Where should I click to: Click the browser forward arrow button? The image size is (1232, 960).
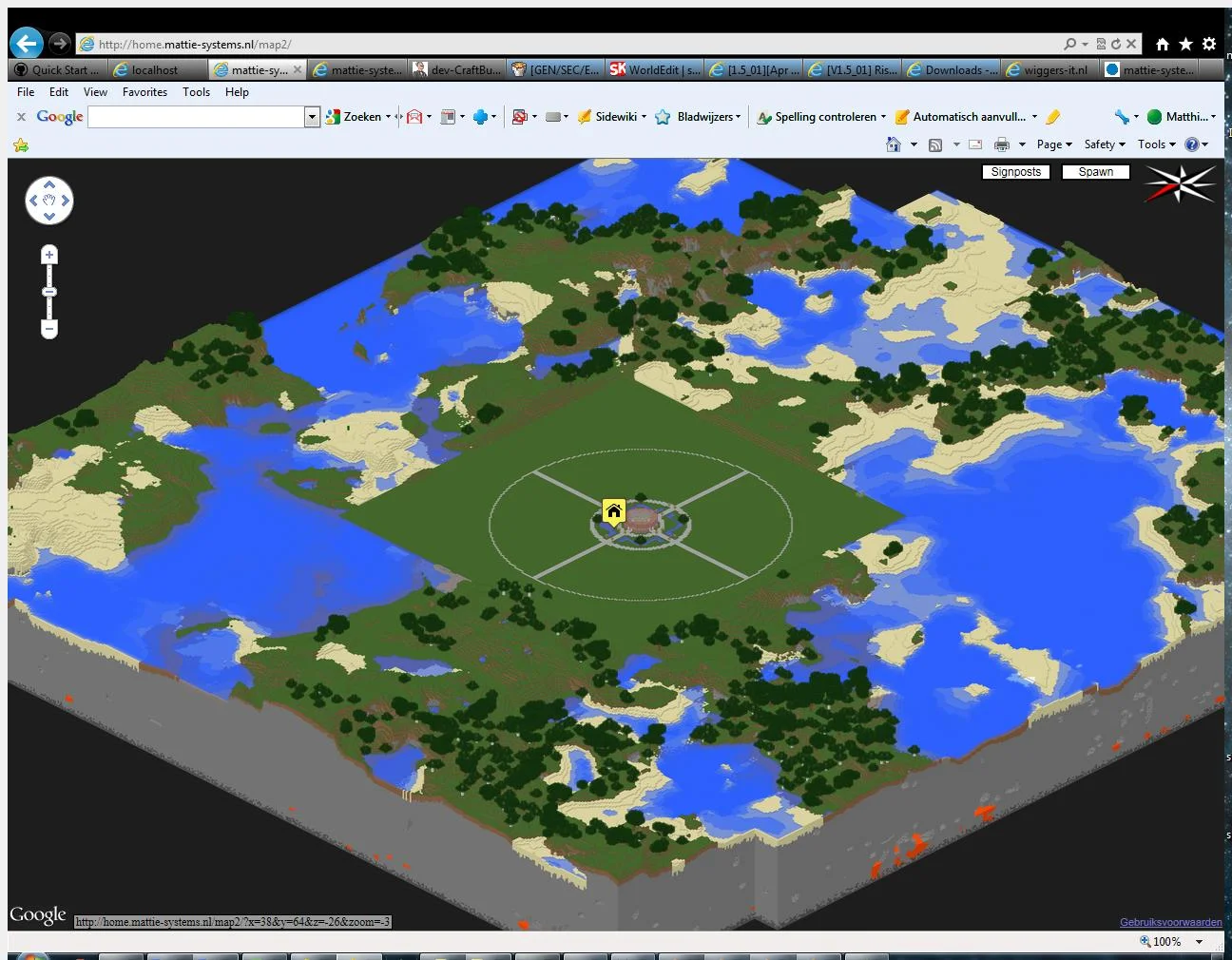(60, 44)
